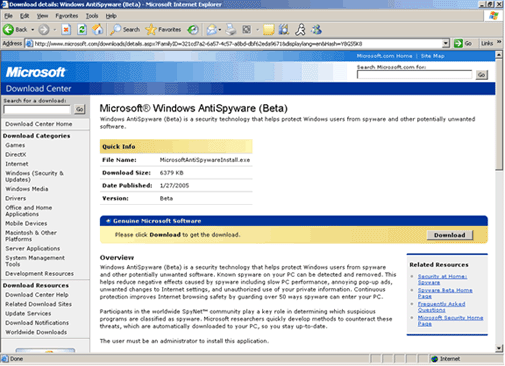
Task: Expand the Links toolbar chevron
Action: (x=499, y=42)
